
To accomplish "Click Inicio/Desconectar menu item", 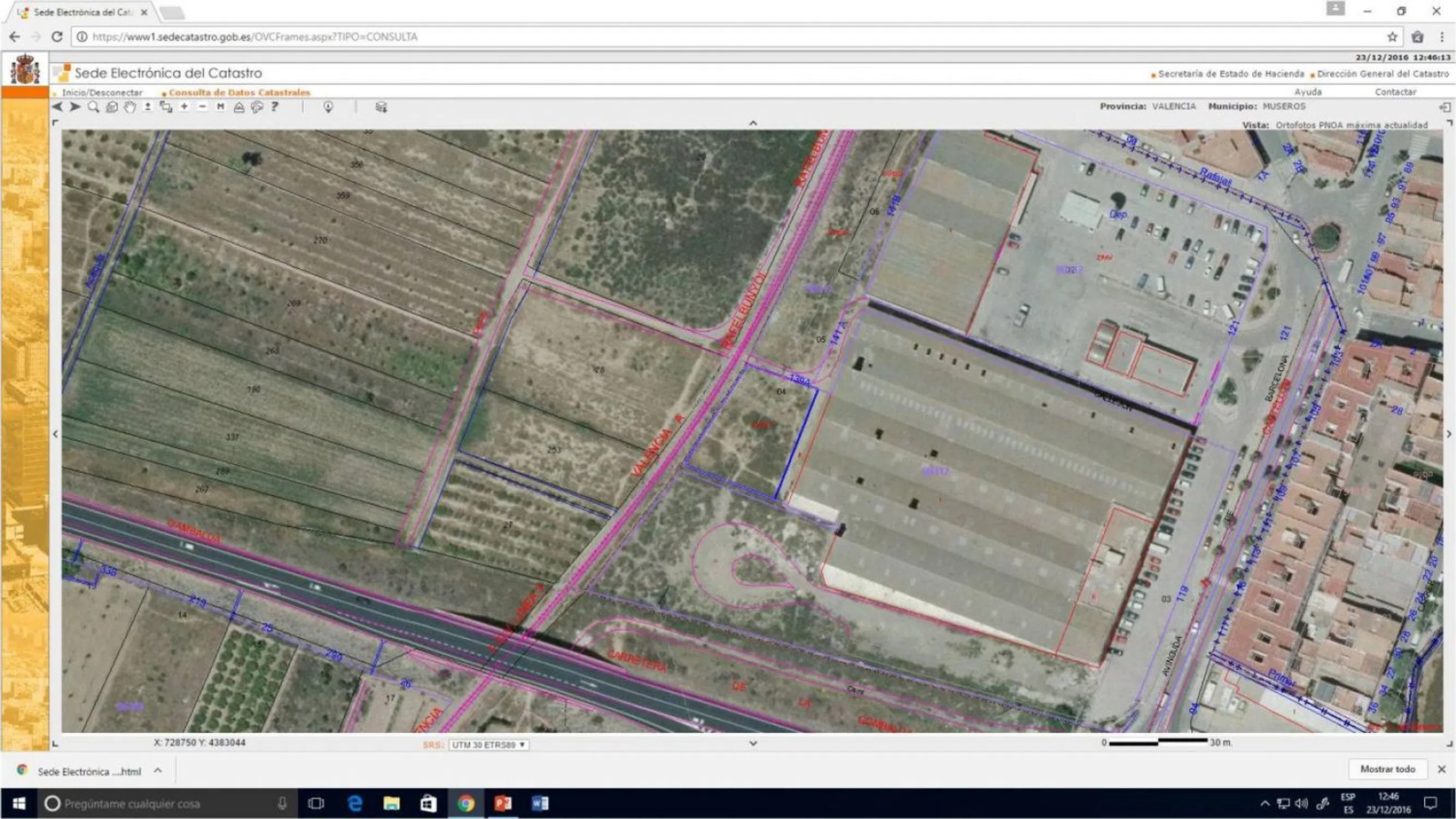I will 102,92.
